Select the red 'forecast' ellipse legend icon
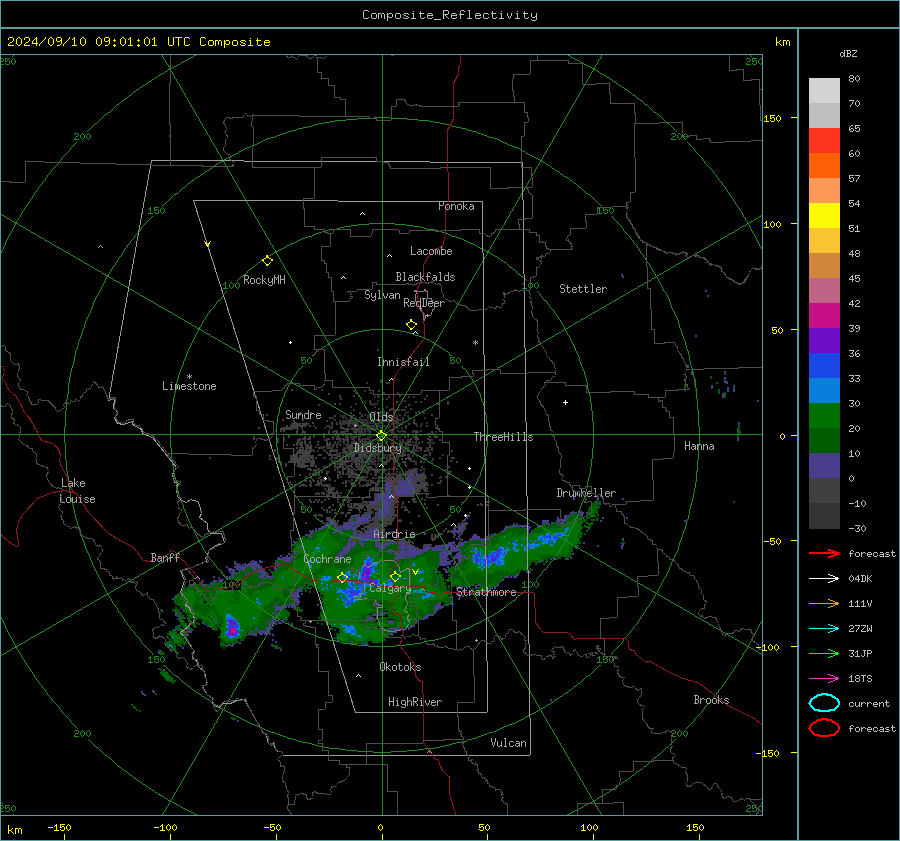 tap(824, 728)
